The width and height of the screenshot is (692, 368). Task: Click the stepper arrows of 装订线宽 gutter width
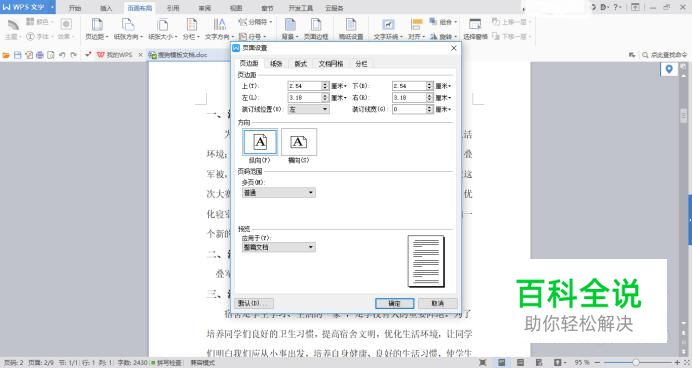pyautogui.click(x=429, y=109)
